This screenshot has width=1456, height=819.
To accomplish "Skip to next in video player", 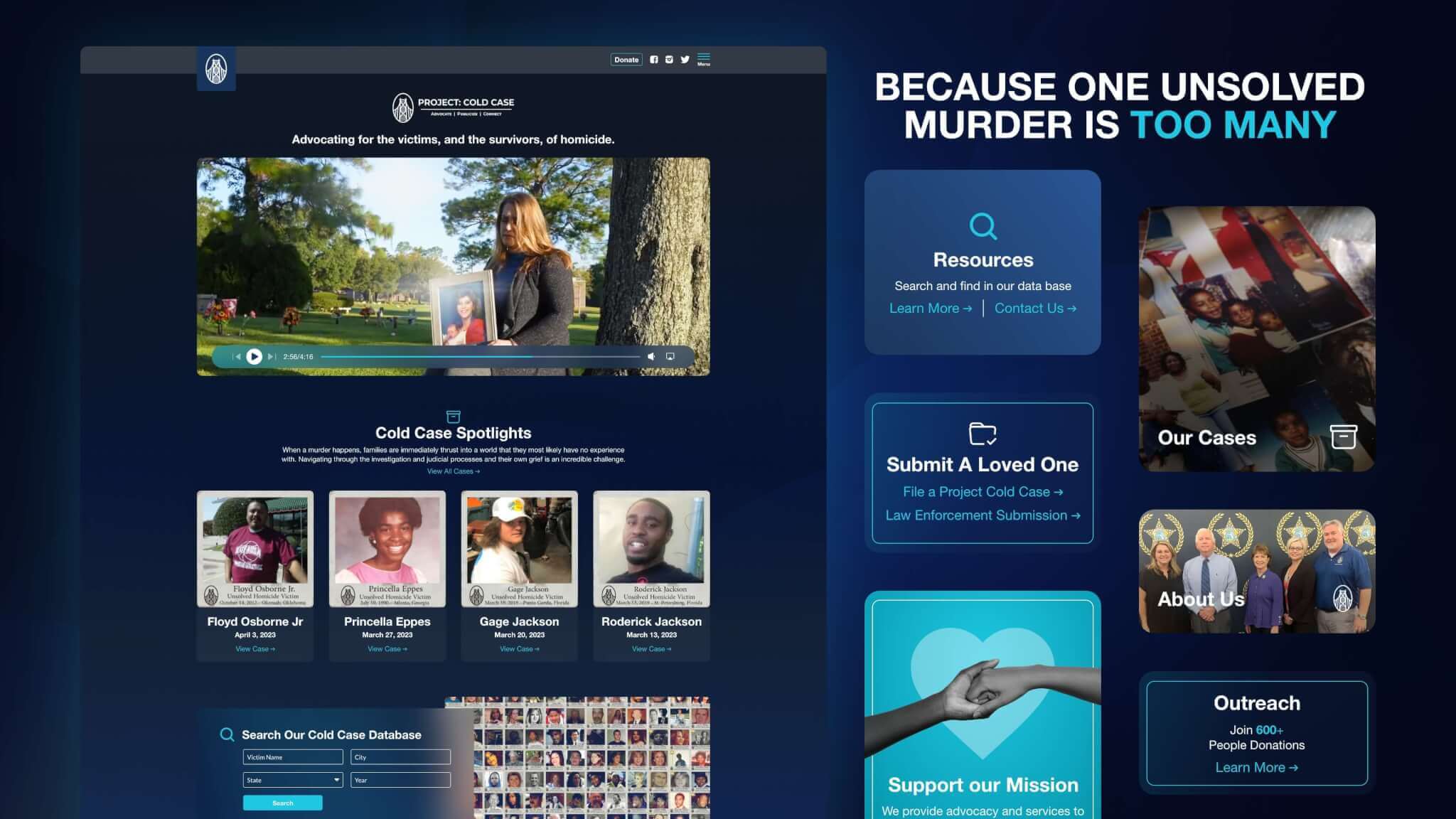I will 271,357.
